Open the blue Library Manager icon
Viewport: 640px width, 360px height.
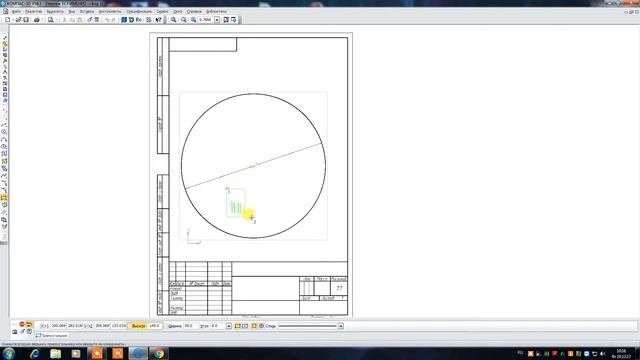(124, 20)
